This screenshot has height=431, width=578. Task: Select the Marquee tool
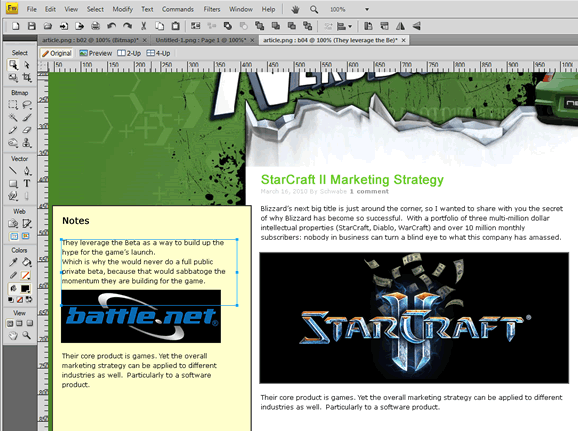click(13, 105)
